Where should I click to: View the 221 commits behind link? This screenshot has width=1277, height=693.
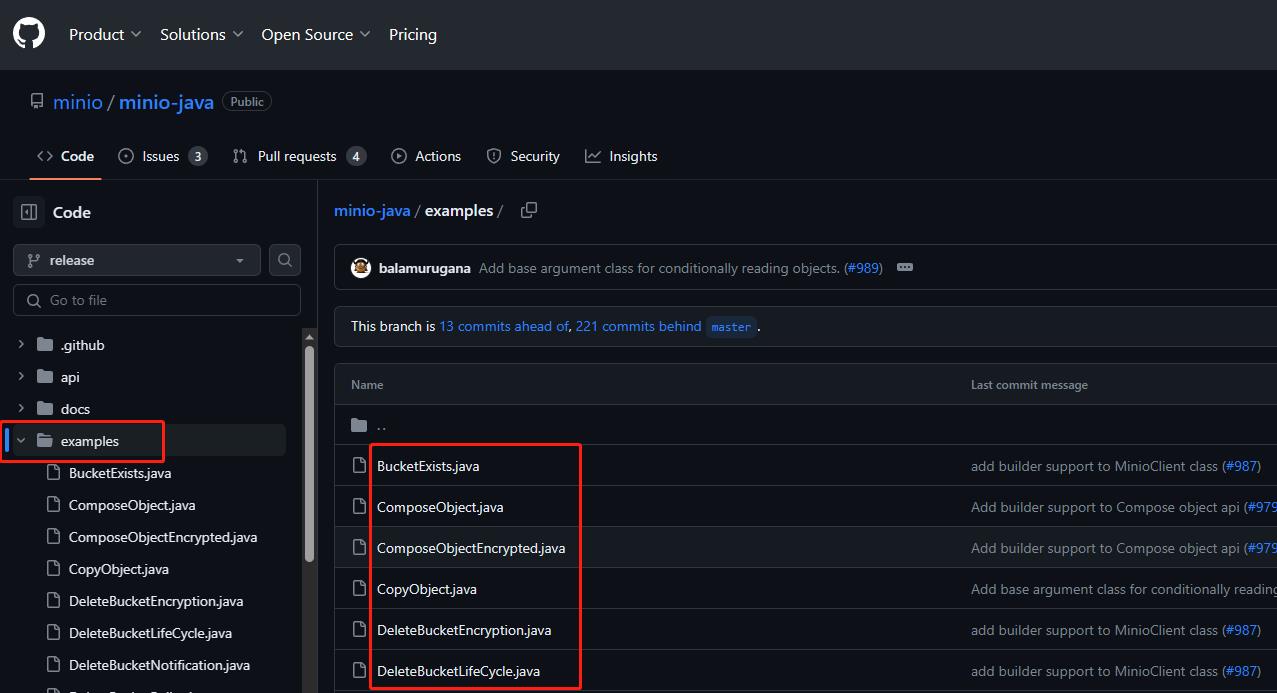point(638,326)
